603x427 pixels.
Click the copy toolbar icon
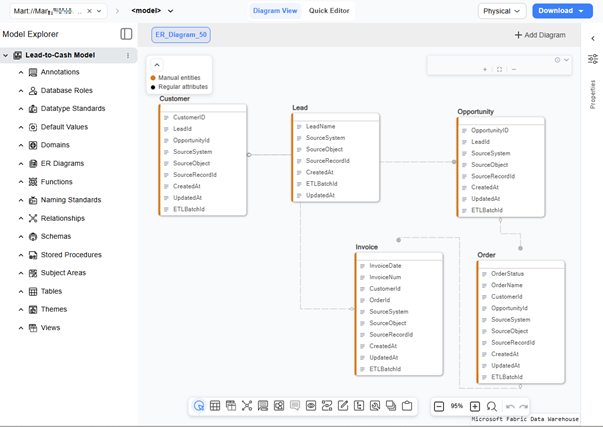coord(391,406)
